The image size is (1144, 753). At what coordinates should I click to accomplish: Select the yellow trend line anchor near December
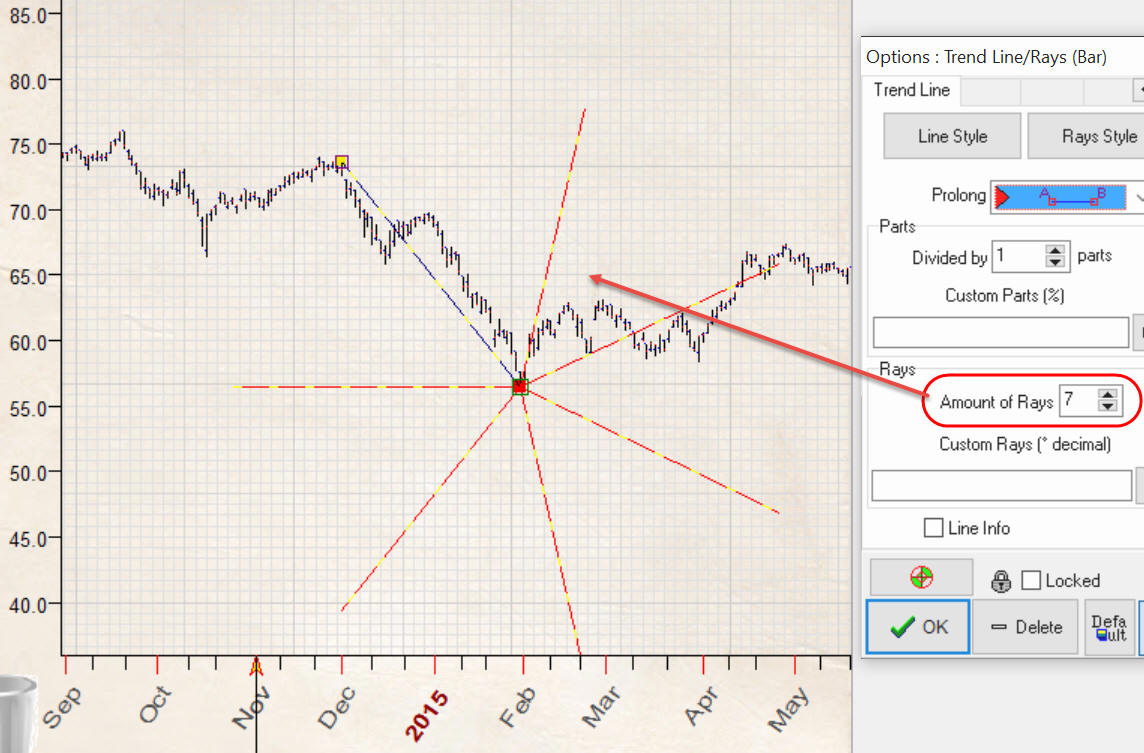[341, 162]
